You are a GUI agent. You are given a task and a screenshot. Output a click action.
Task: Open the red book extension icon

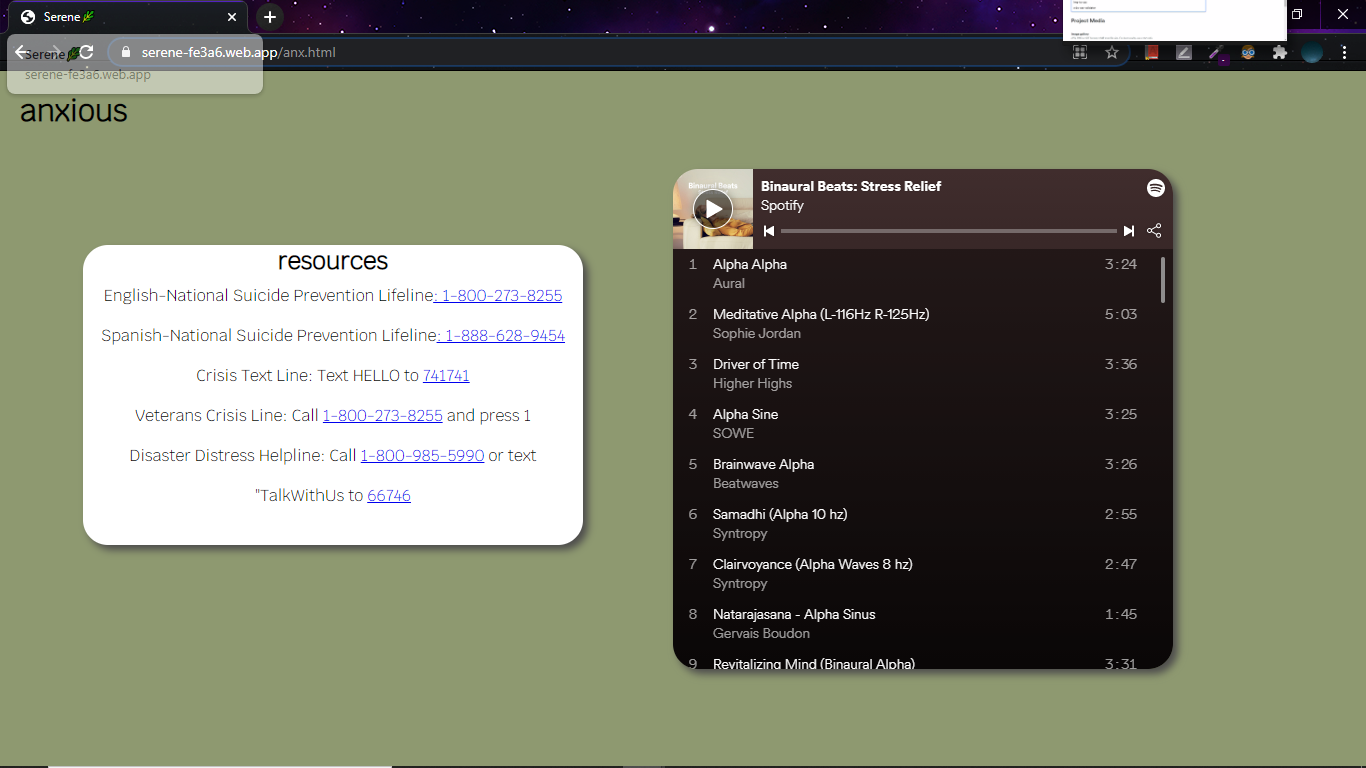coord(1152,52)
